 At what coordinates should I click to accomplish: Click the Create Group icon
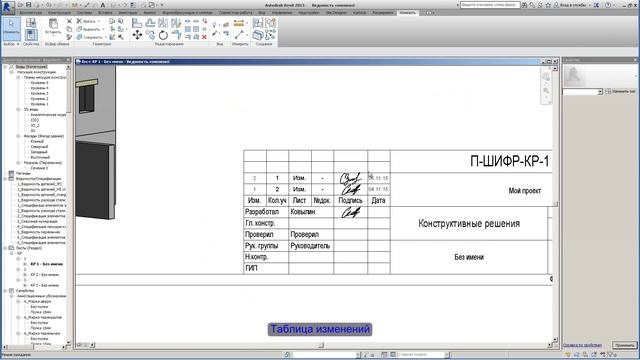pos(271,23)
